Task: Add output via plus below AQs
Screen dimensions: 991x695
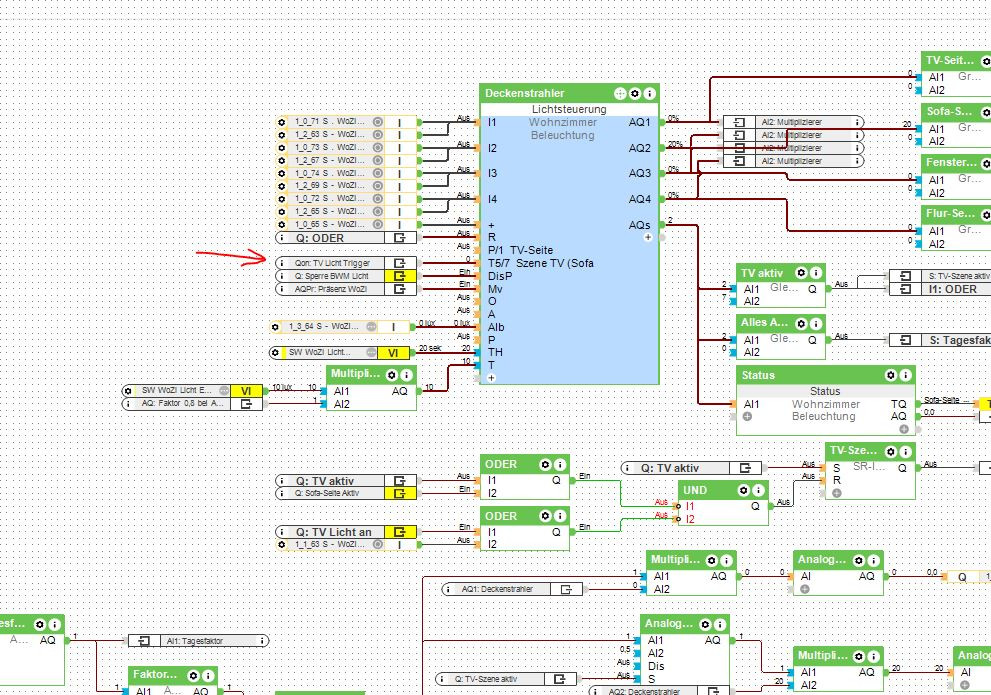Action: [x=647, y=238]
